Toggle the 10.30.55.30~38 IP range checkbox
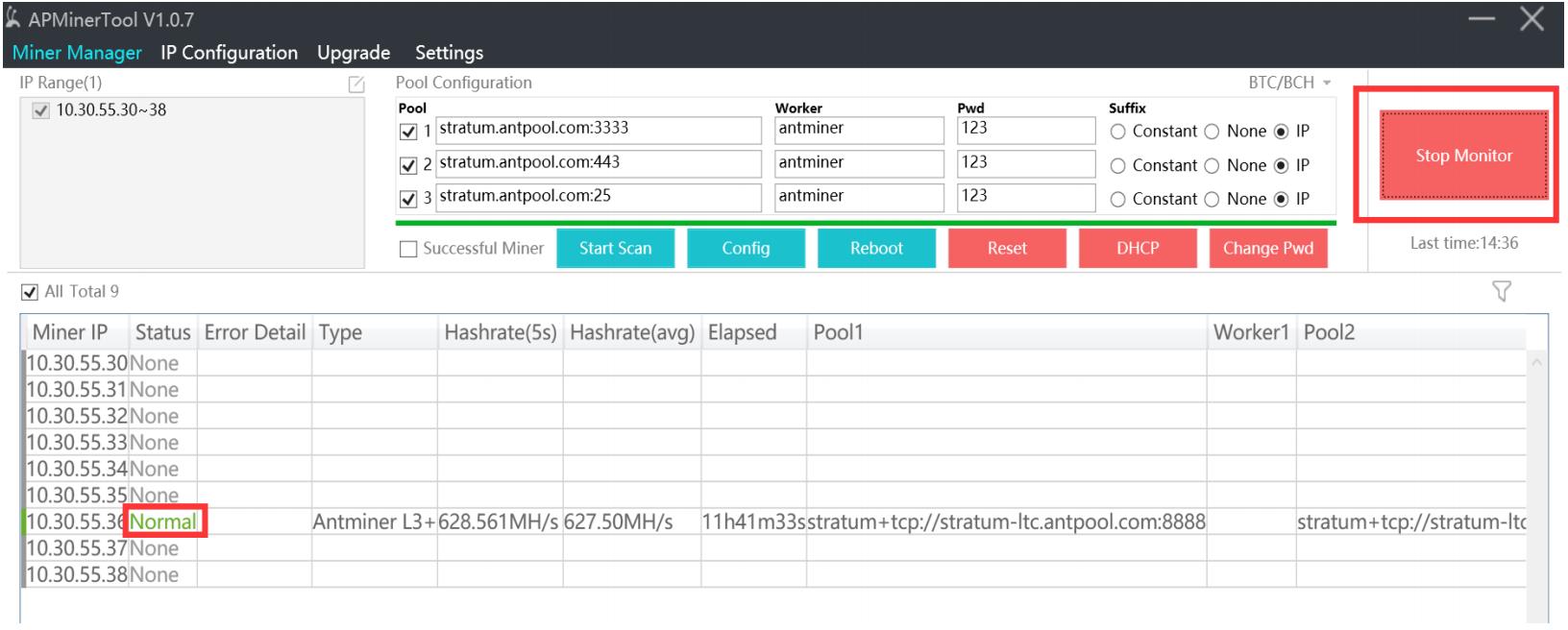This screenshot has height=630, width=1568. (x=40, y=110)
